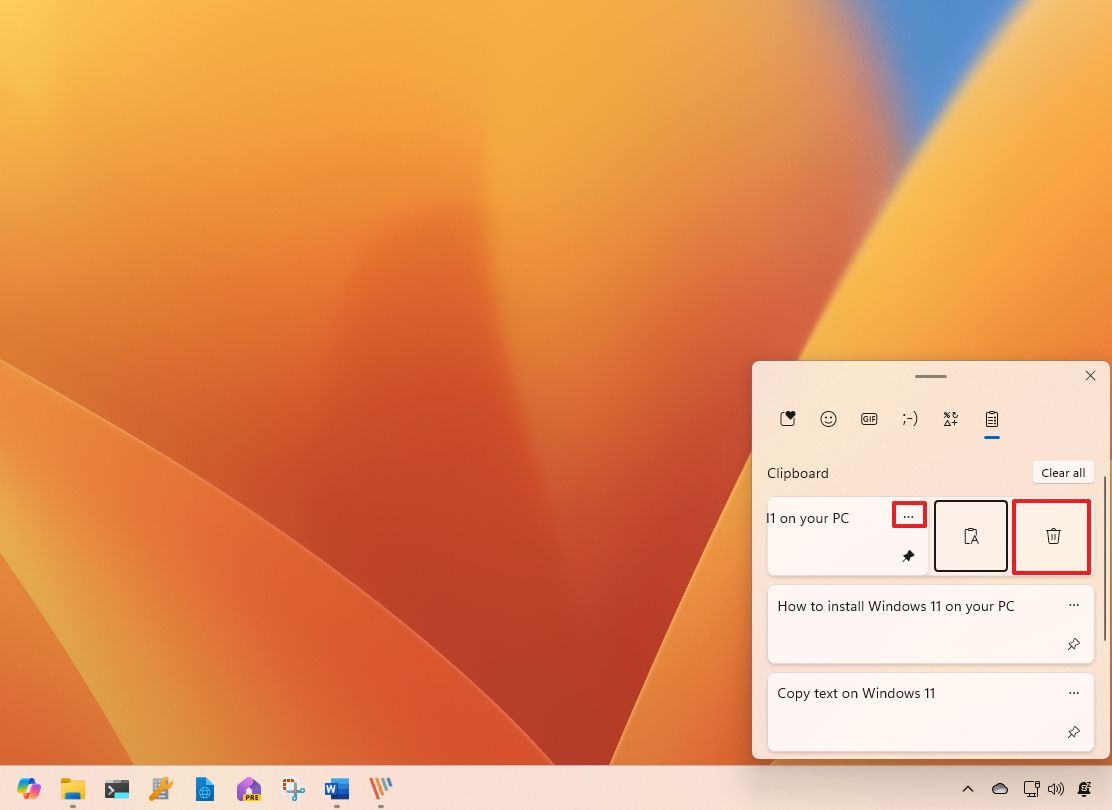Paste the first item as plain text

tap(970, 536)
